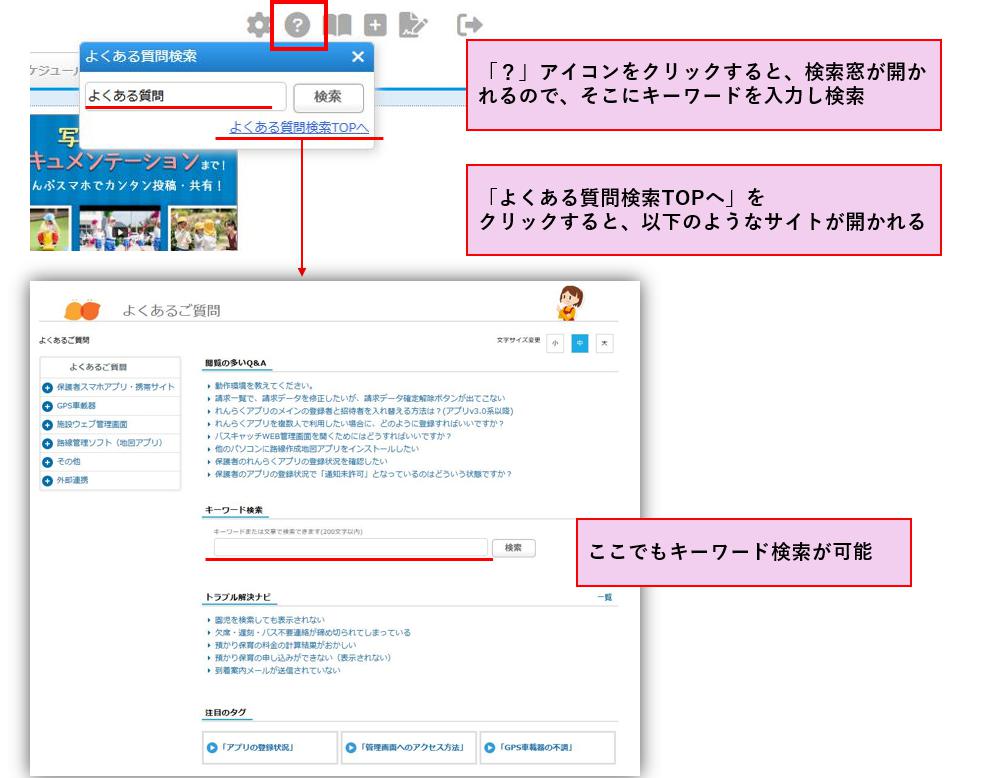Click the settings gear icon
The image size is (994, 778).
[259, 24]
